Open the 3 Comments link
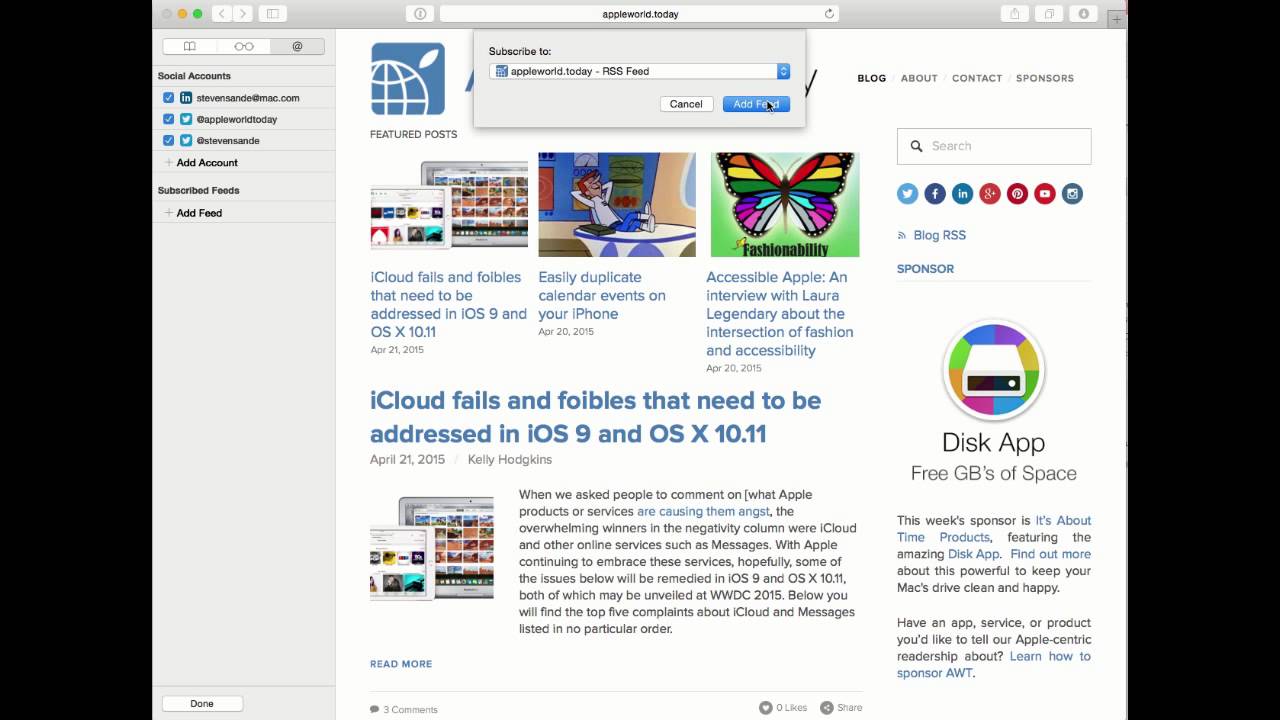1280x720 pixels. pyautogui.click(x=404, y=709)
